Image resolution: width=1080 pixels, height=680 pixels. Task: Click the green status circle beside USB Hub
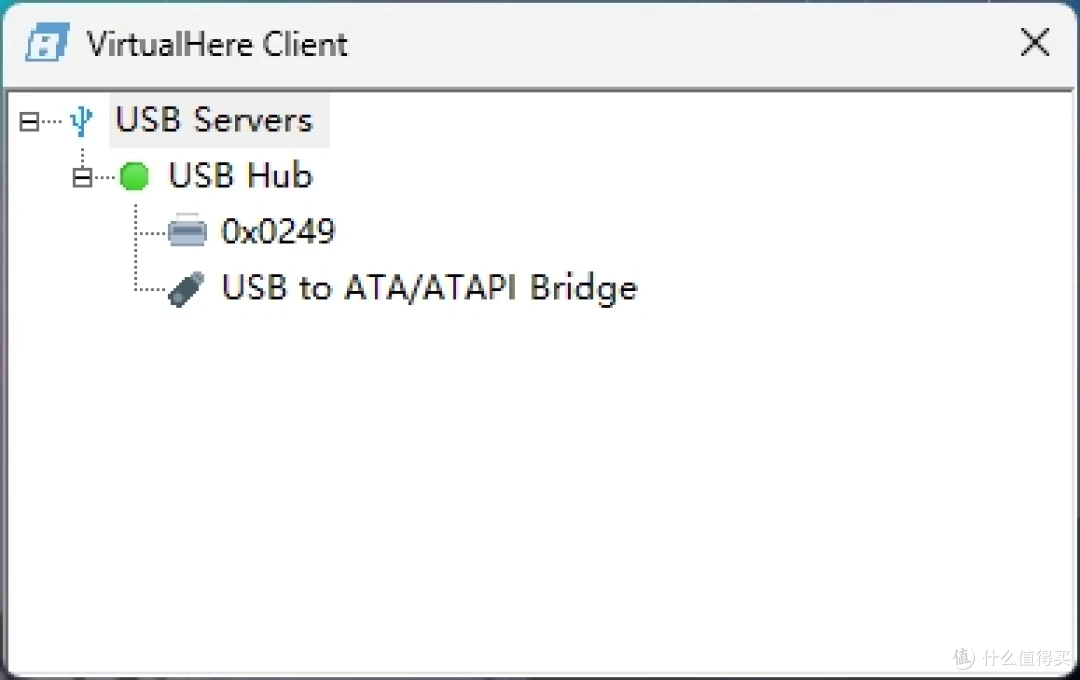[x=134, y=176]
